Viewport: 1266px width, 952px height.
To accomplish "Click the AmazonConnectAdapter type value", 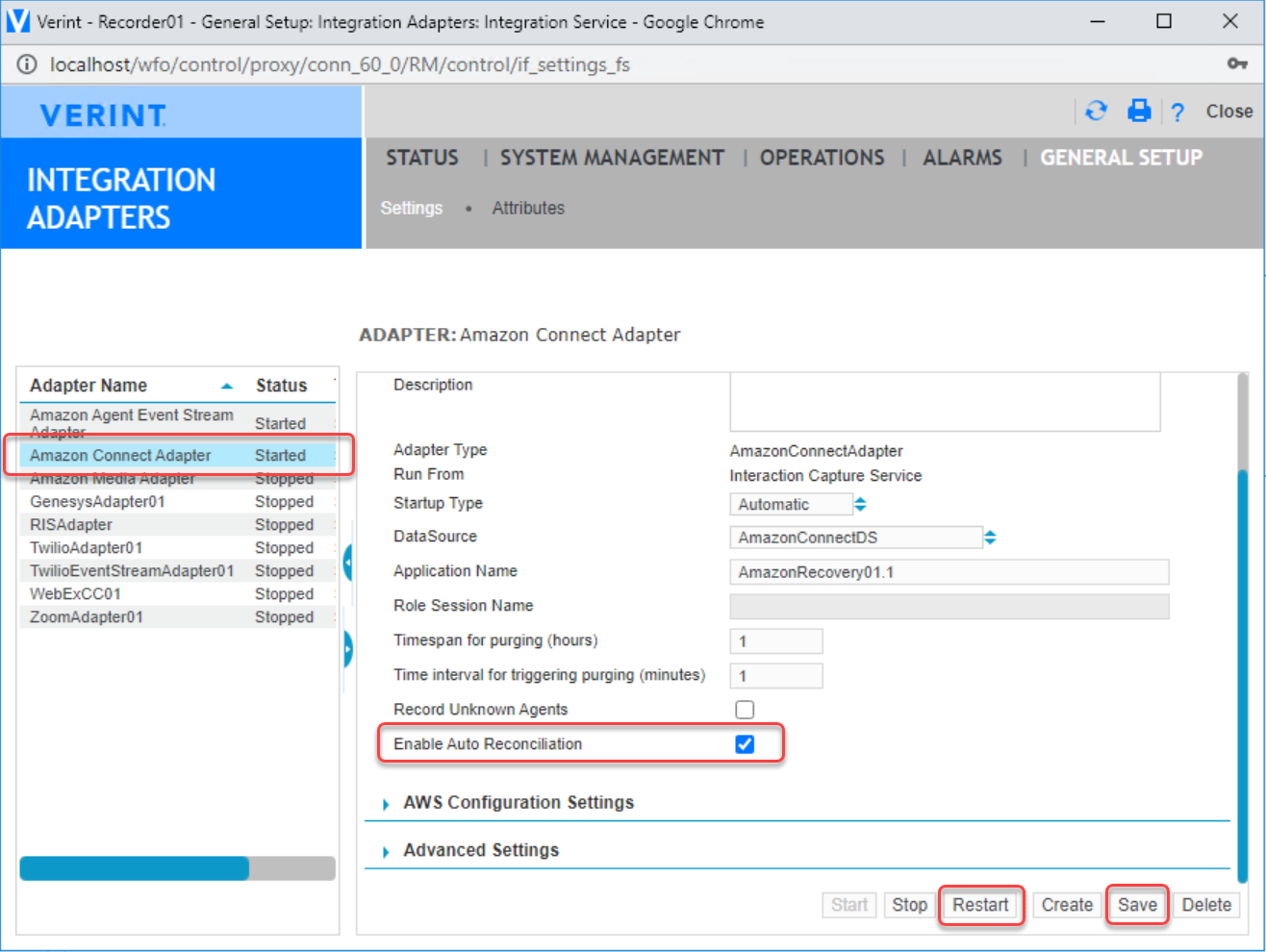I will point(816,451).
